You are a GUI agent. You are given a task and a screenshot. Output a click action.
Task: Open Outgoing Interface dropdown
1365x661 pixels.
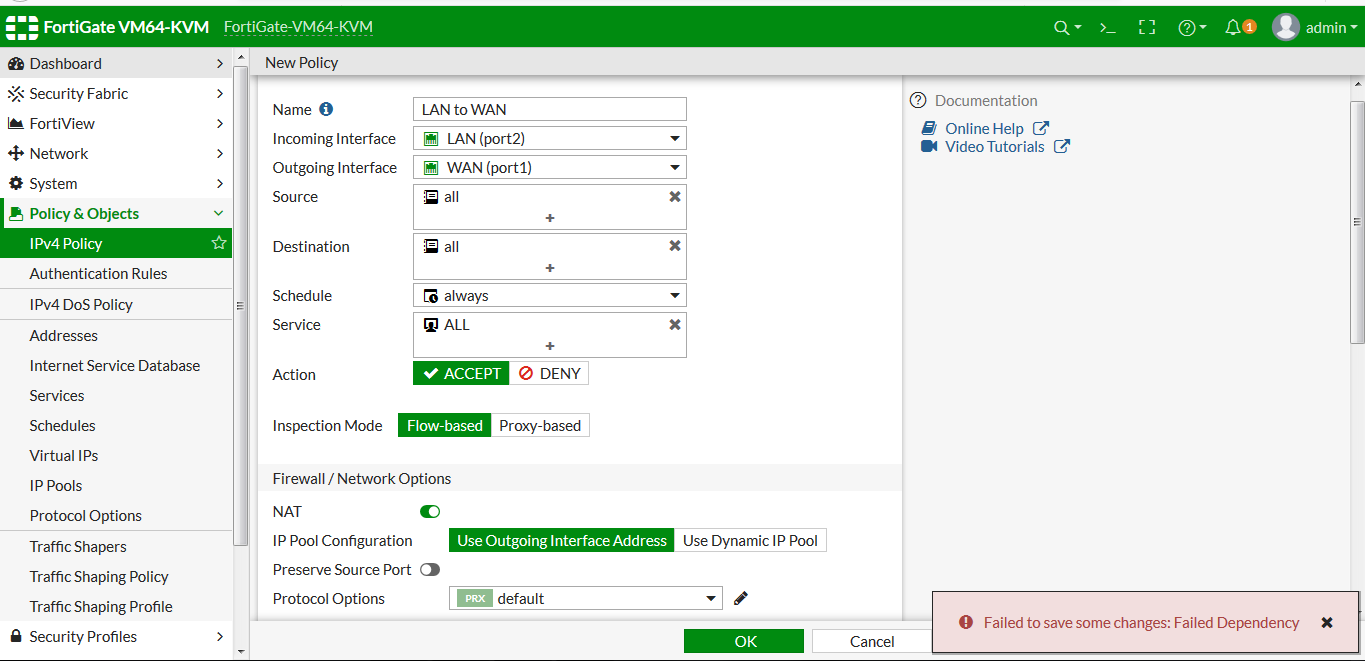pyautogui.click(x=550, y=167)
